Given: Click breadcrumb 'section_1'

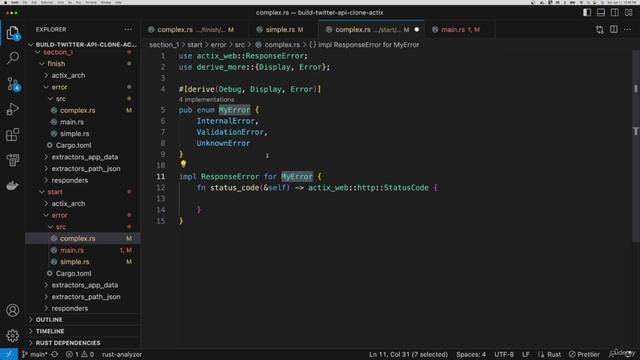Looking at the screenshot, I should pos(164,45).
